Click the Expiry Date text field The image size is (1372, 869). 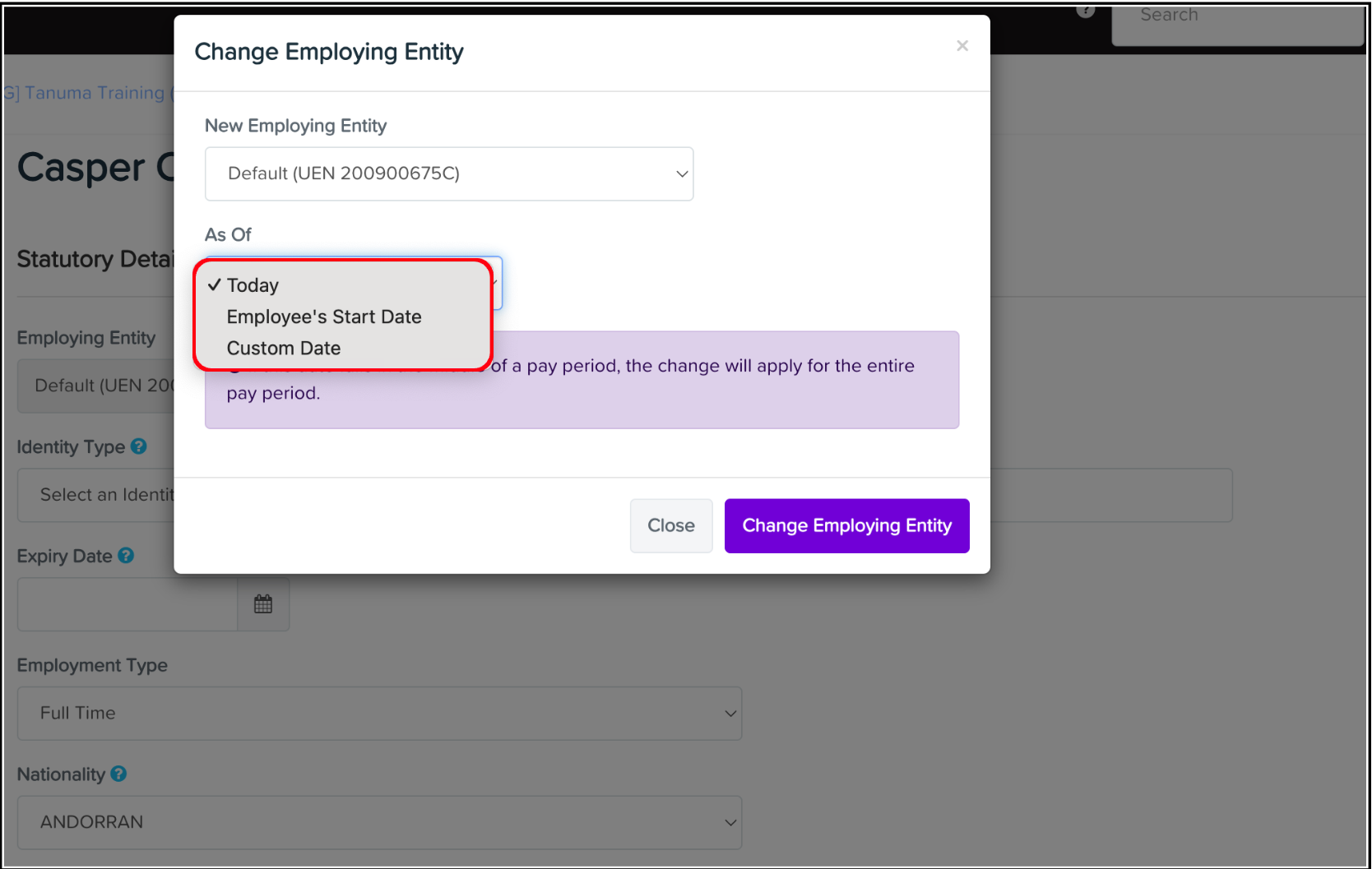(127, 604)
